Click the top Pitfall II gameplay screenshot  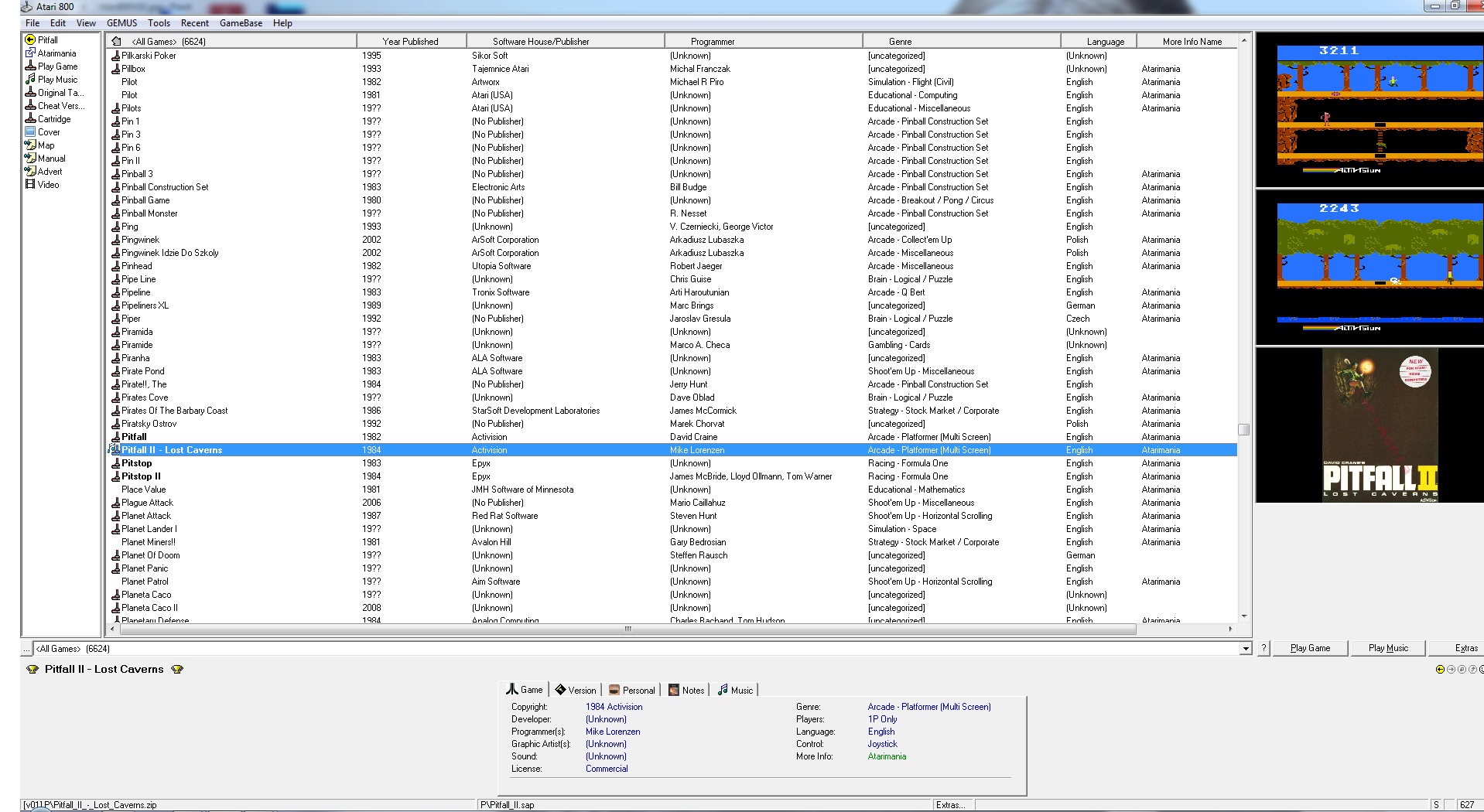pyautogui.click(x=1369, y=109)
